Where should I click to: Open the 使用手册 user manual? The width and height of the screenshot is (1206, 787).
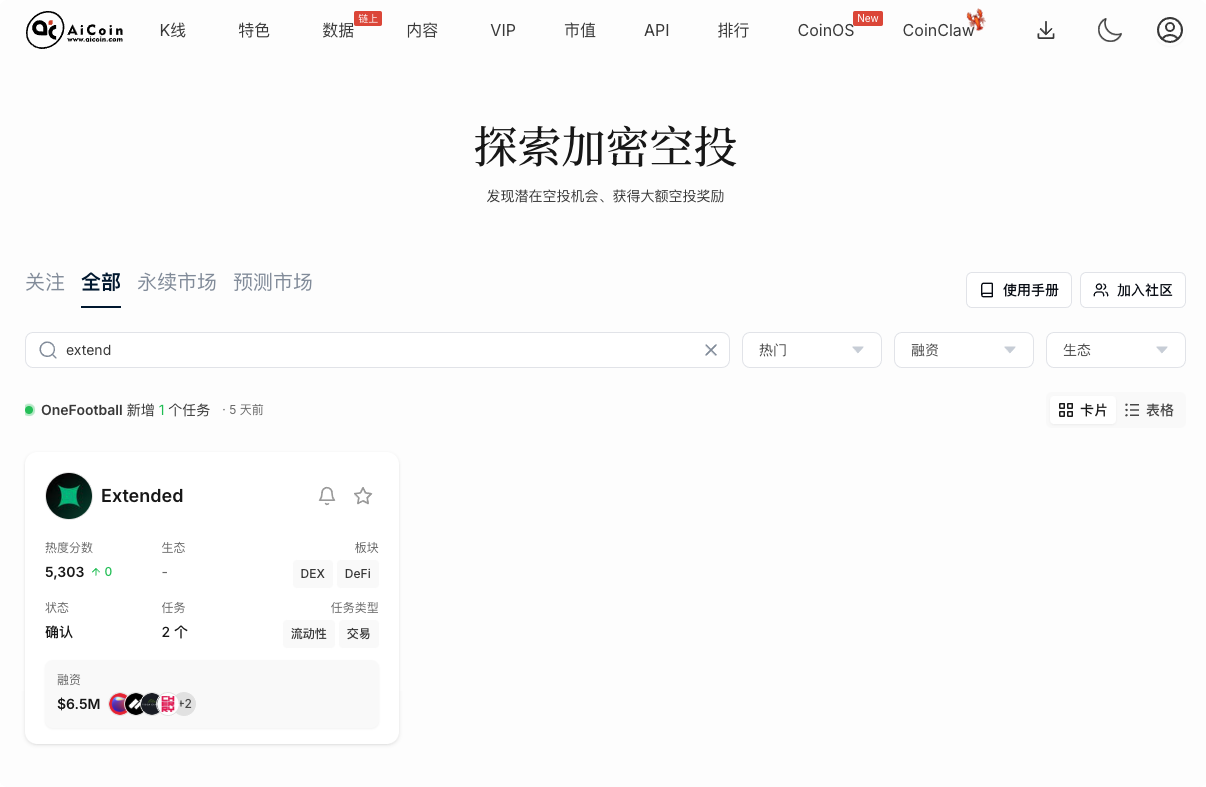1019,290
